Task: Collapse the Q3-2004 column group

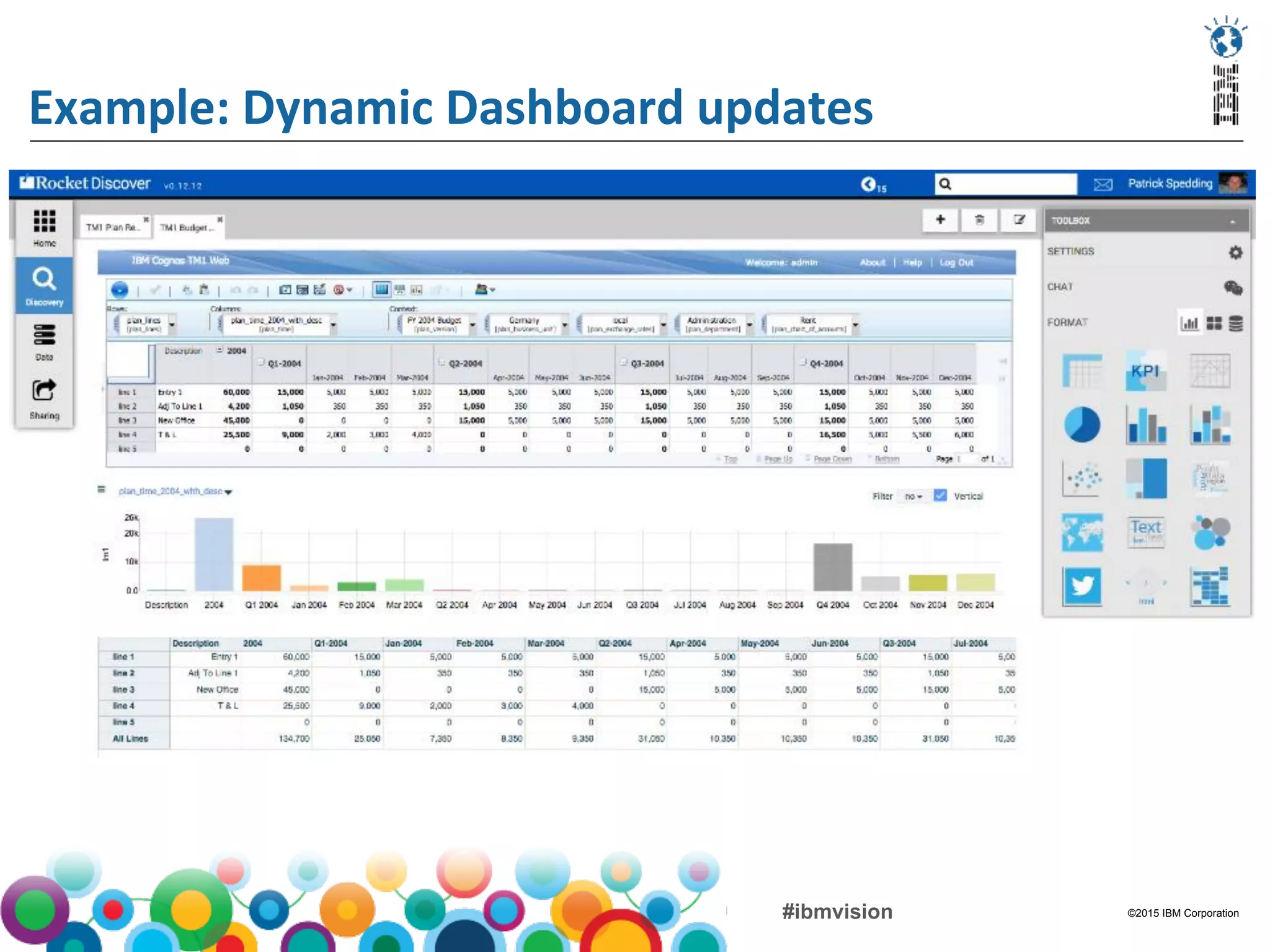Action: point(624,362)
